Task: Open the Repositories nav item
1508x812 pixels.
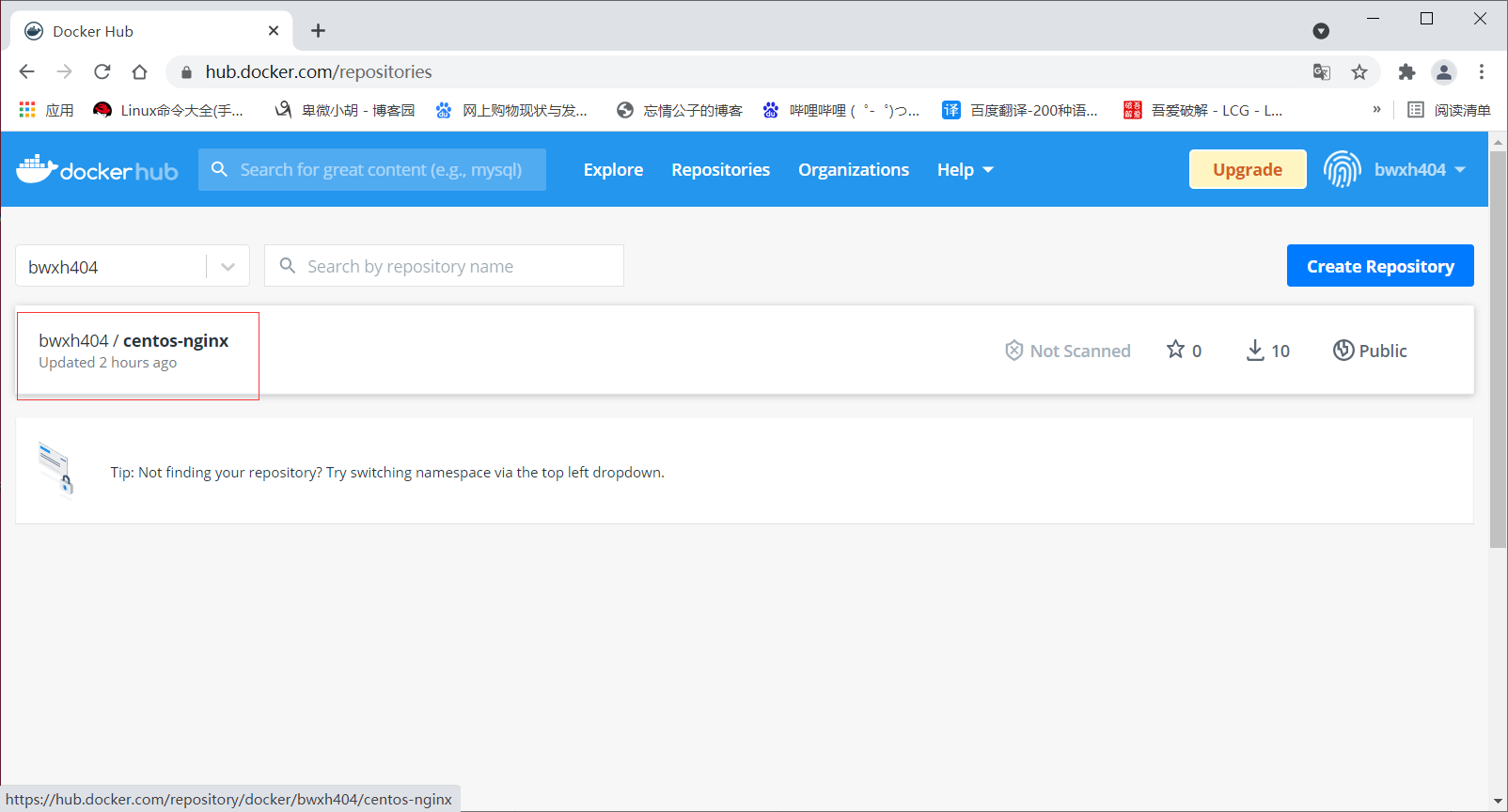Action: coord(720,169)
